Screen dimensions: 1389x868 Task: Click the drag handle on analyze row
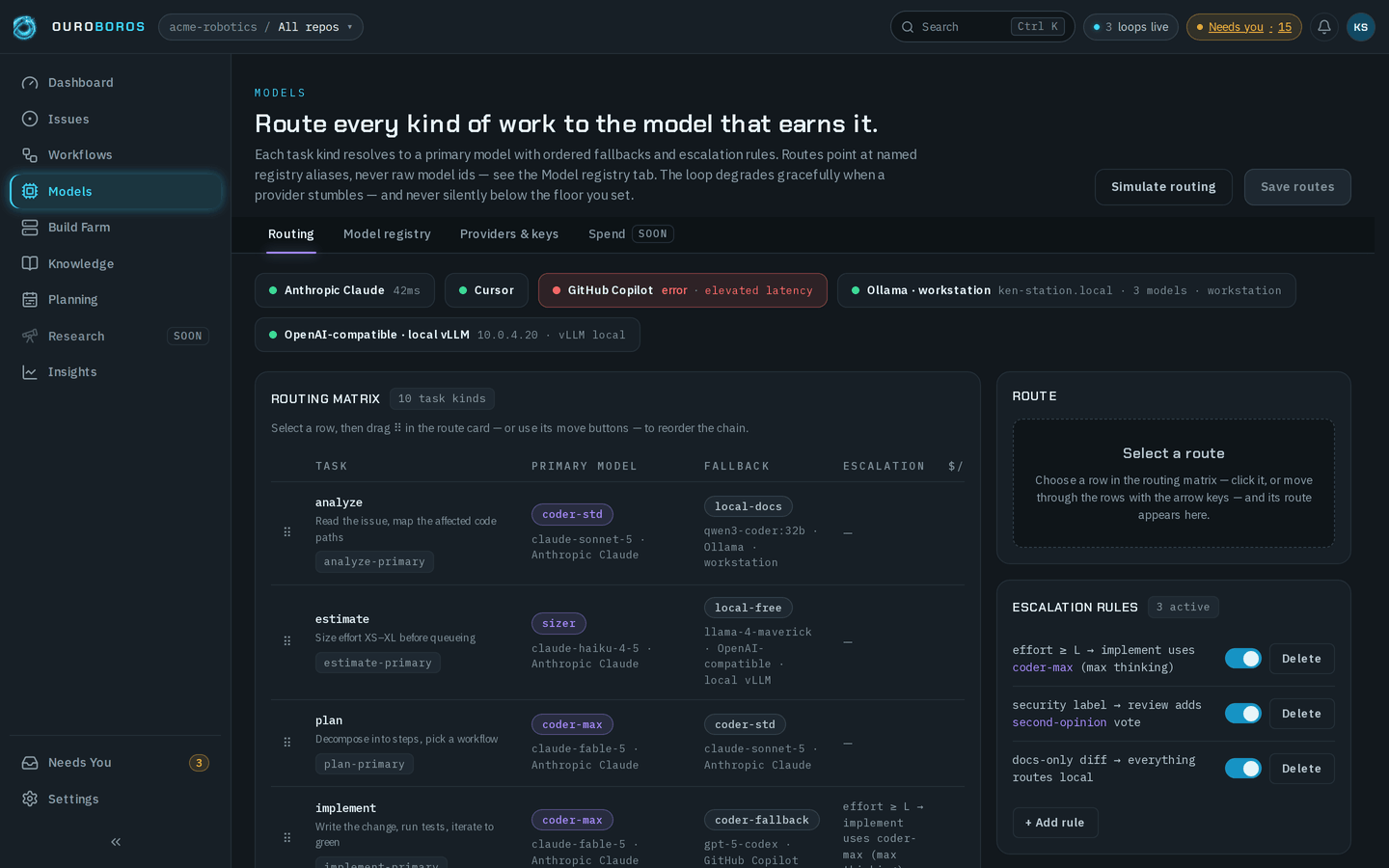coord(286,531)
